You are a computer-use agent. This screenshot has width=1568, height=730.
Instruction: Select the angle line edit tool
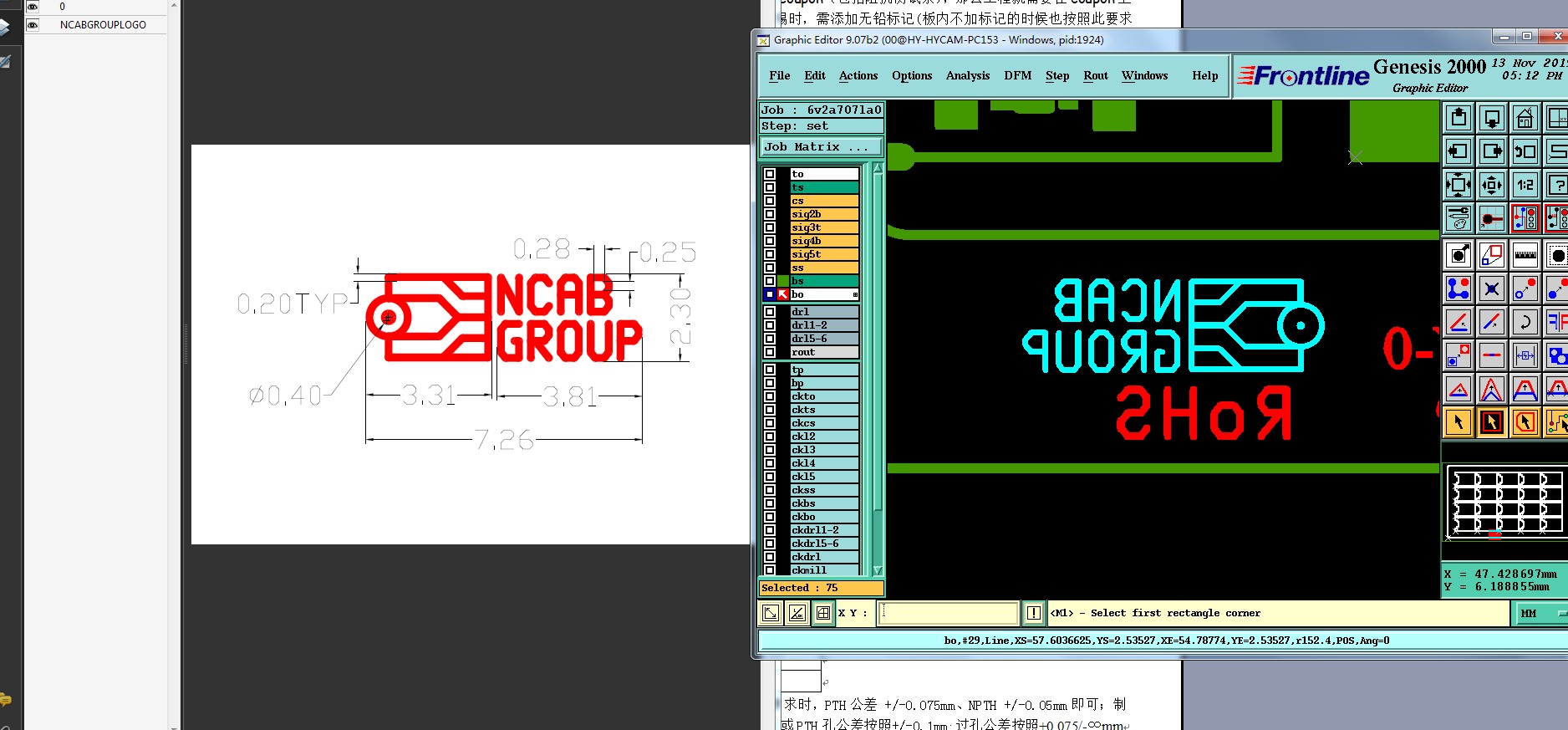(1459, 322)
